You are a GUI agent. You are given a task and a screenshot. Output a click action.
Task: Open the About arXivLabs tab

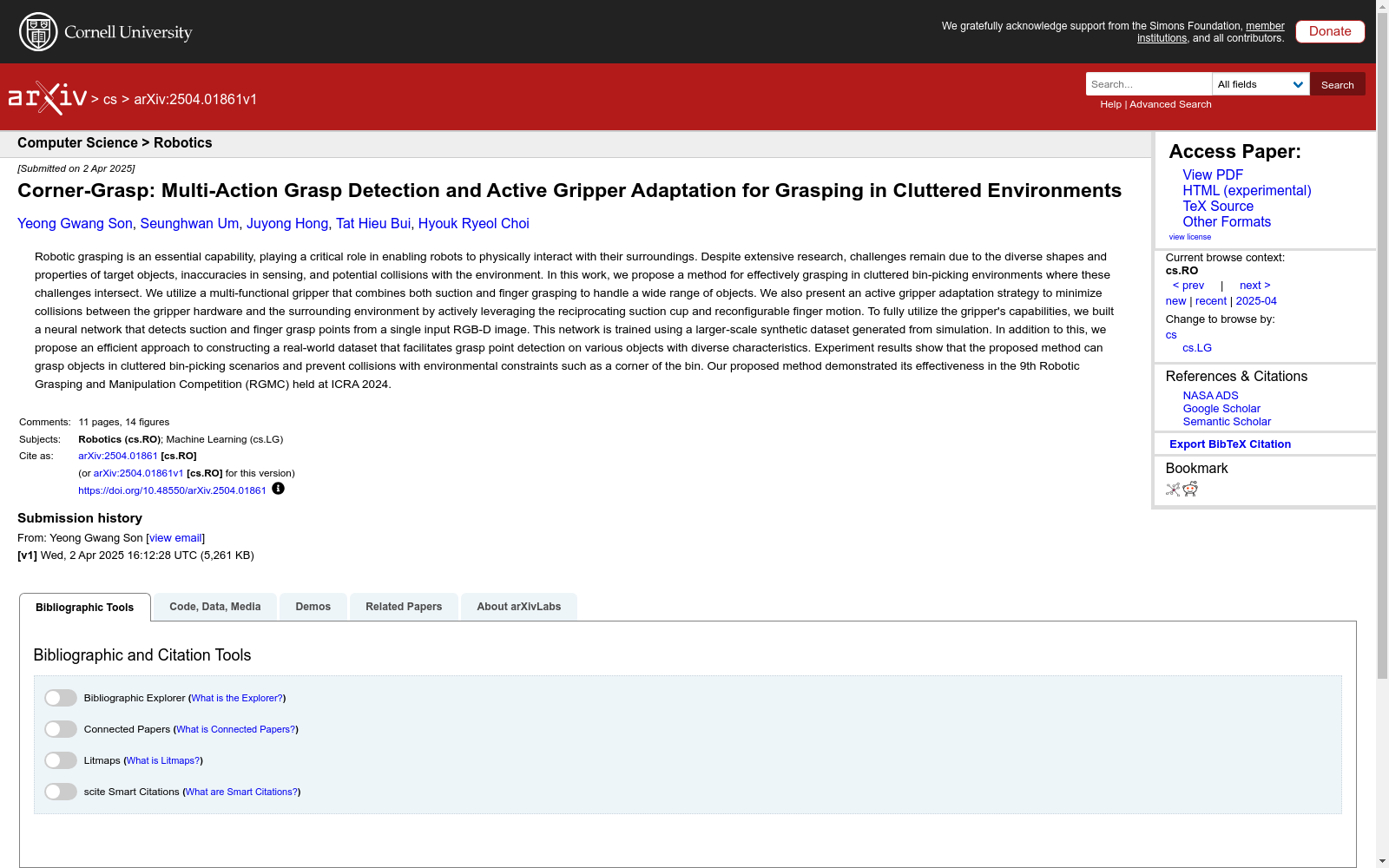click(x=519, y=607)
